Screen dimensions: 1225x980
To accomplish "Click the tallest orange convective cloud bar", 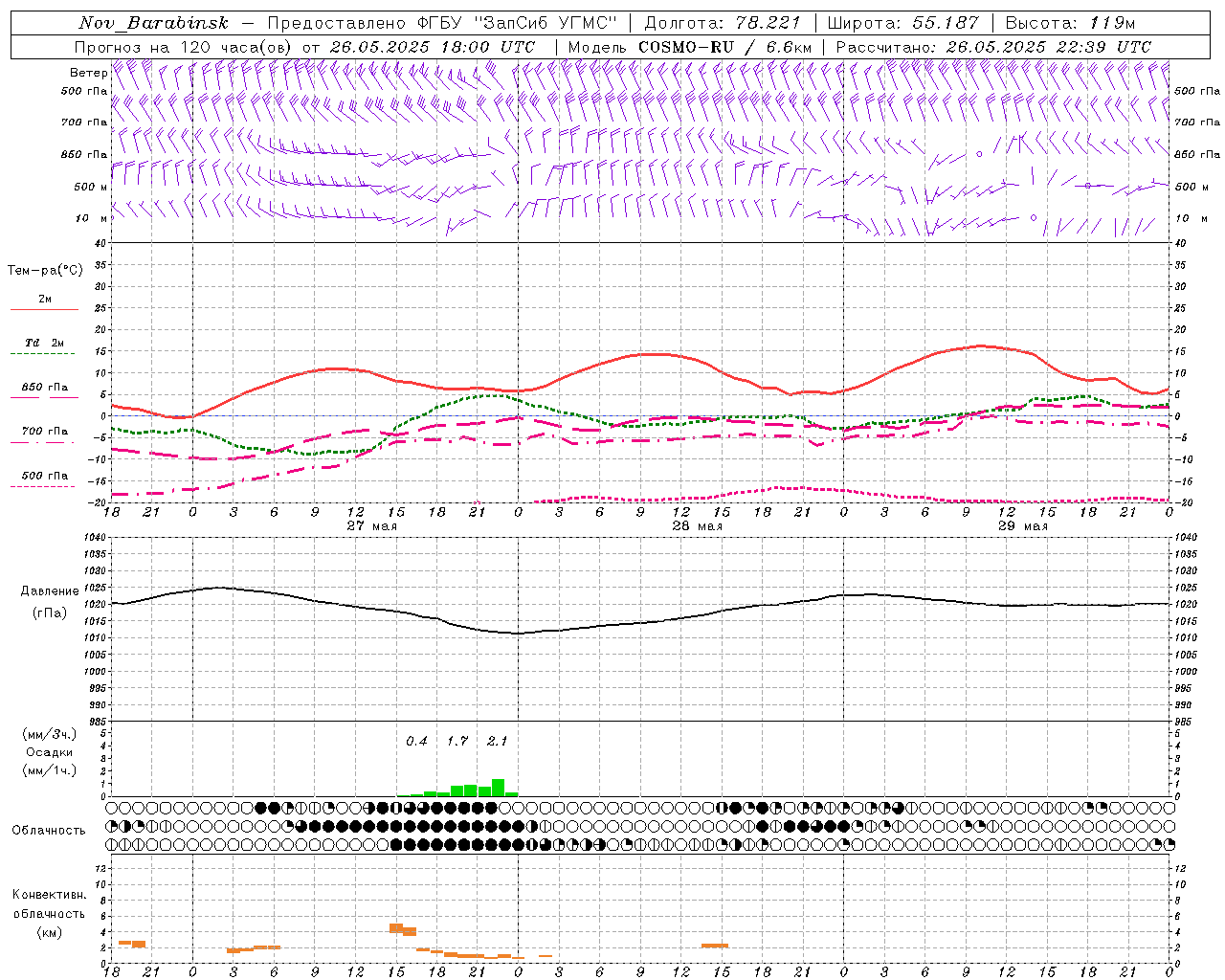I will 395,928.
